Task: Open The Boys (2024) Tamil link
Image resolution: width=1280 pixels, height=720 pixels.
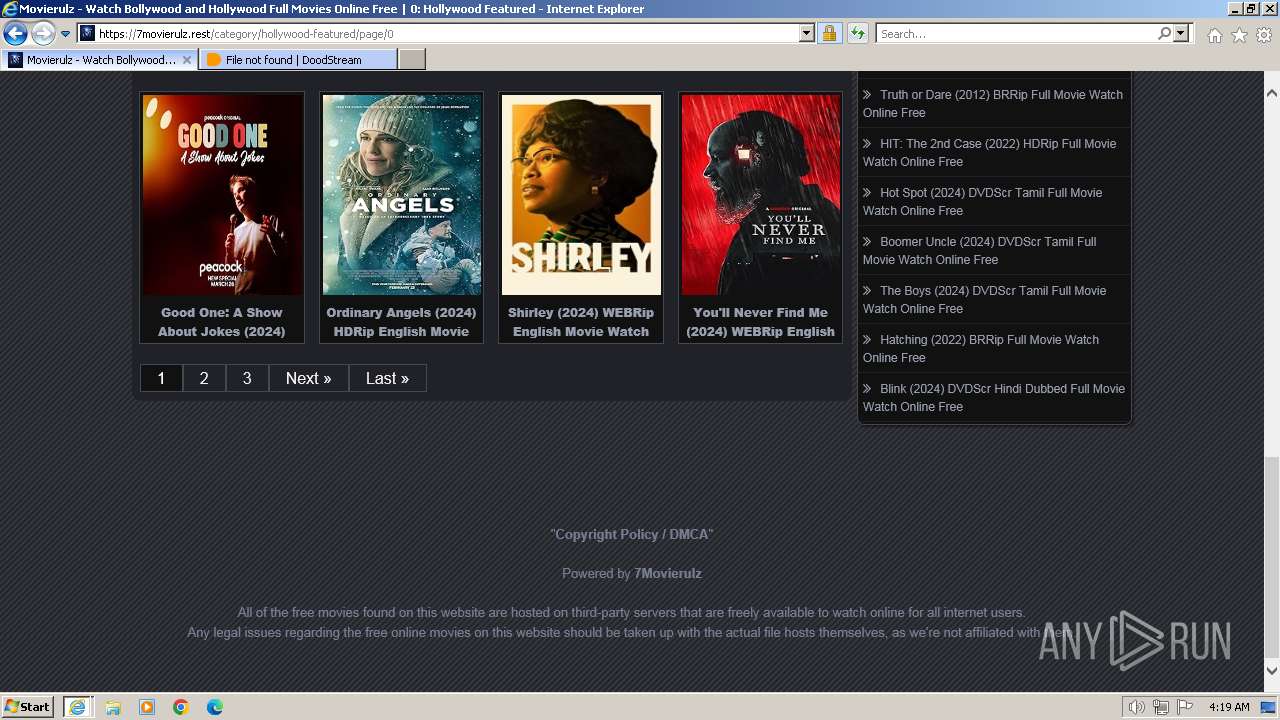Action: point(985,299)
